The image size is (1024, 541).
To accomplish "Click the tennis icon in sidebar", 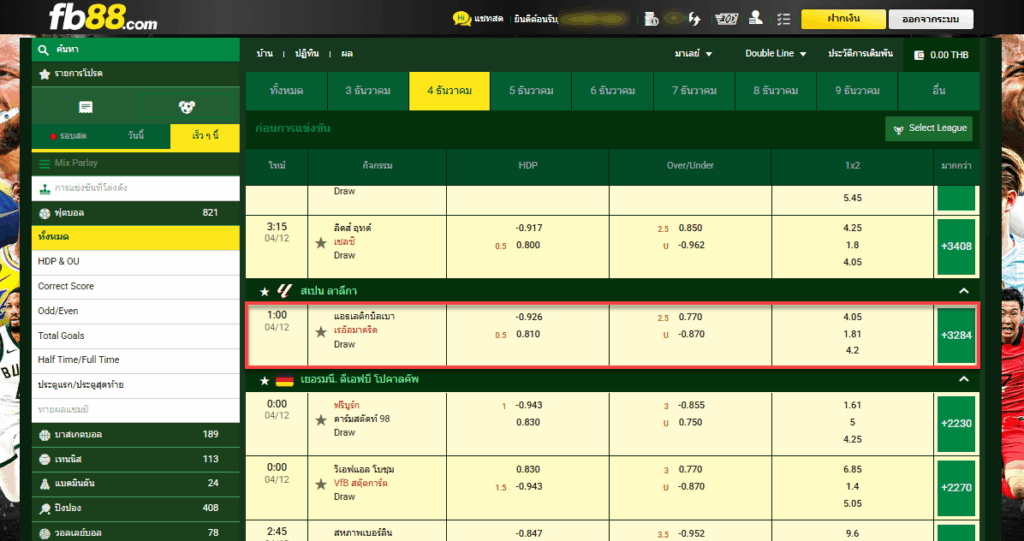I will [x=44, y=460].
